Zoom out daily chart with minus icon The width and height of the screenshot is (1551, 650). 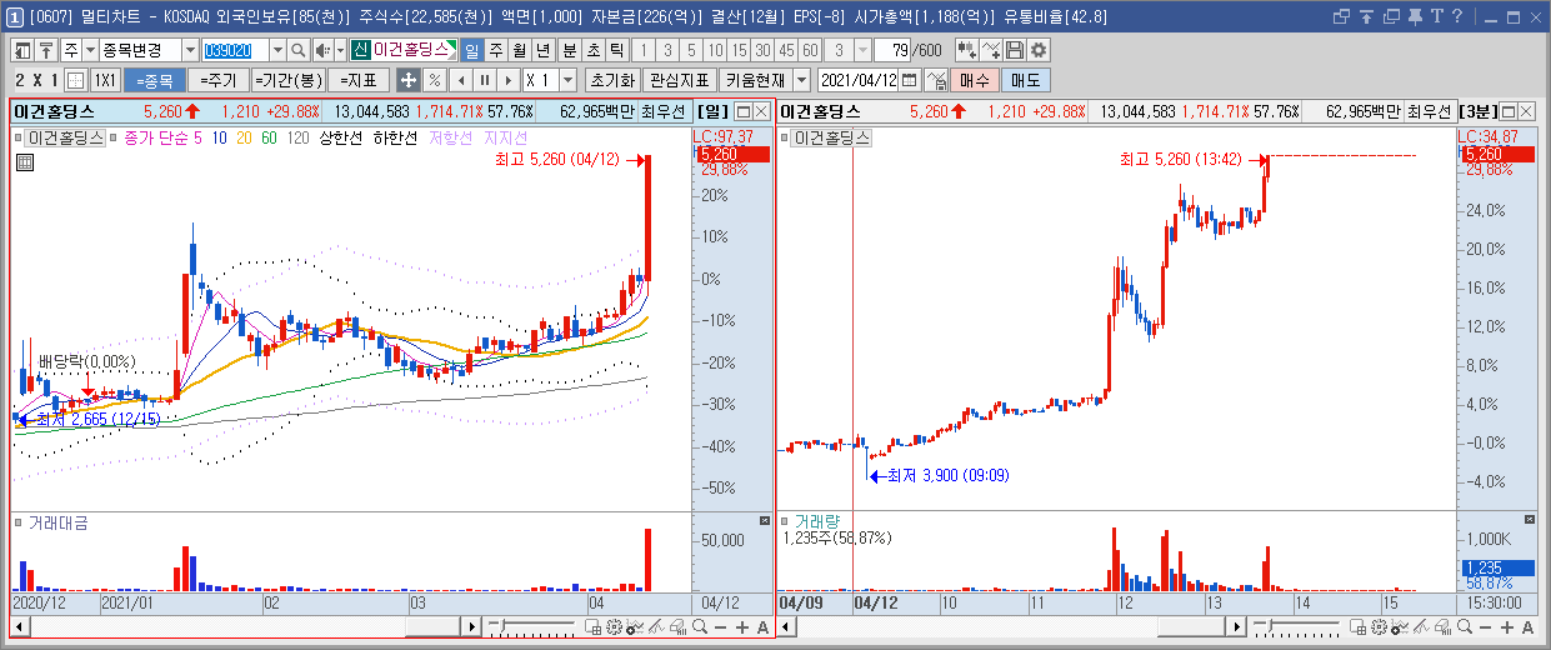point(720,627)
